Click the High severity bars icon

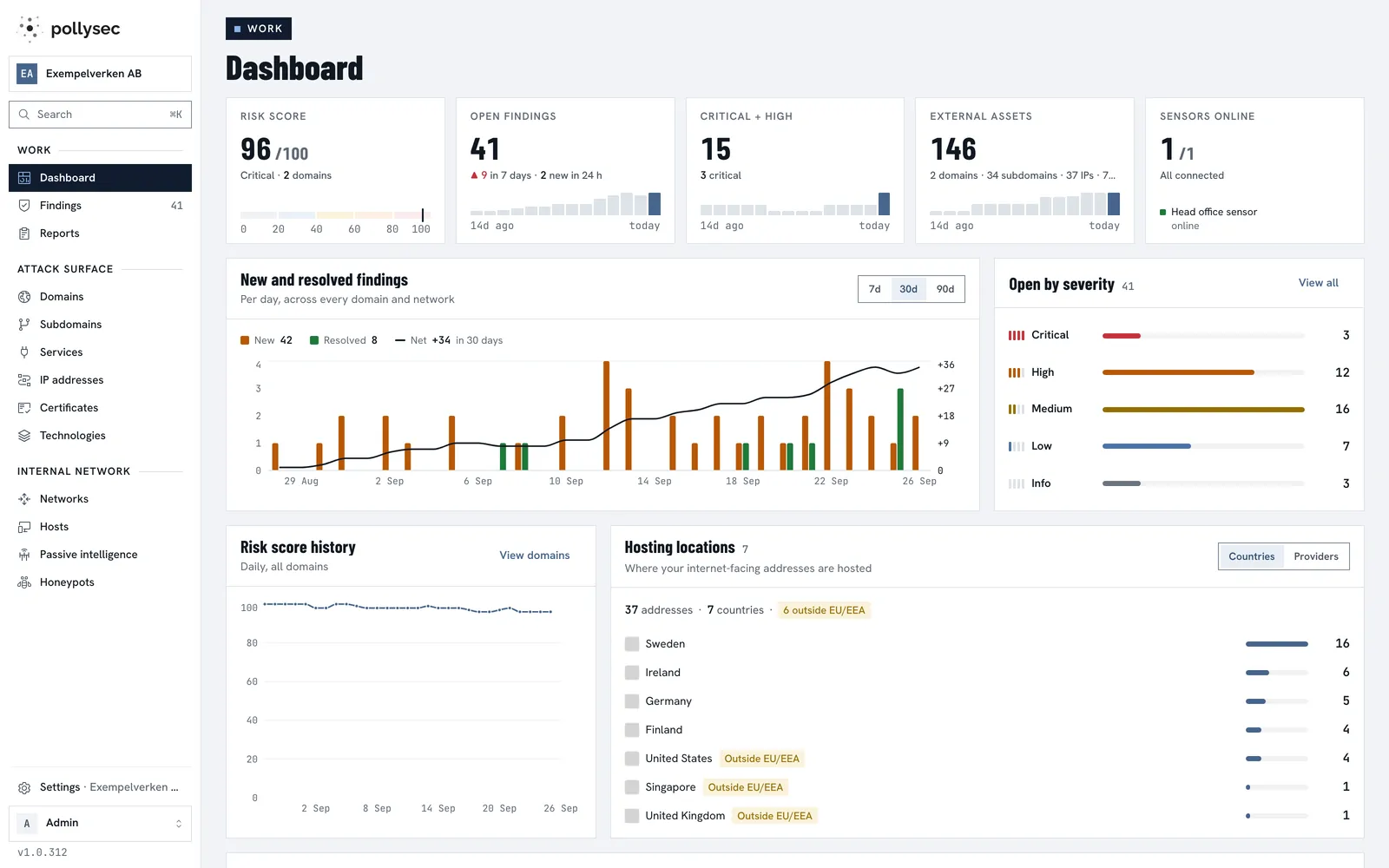[x=1017, y=372]
